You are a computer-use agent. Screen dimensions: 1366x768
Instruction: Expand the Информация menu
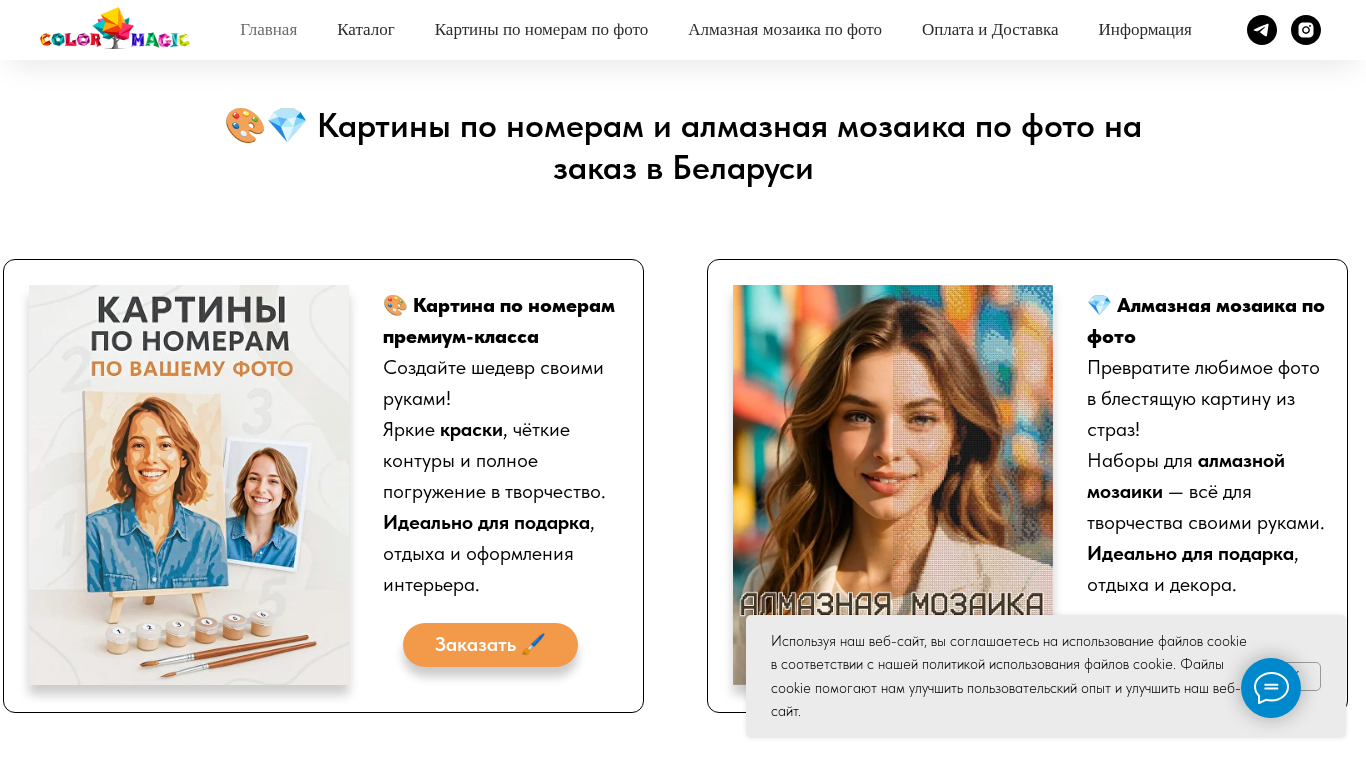[x=1145, y=30]
